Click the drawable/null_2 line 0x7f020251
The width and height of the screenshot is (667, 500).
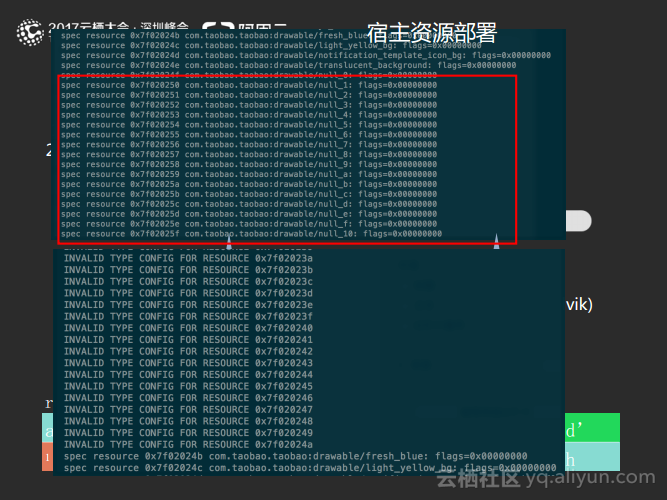pyautogui.click(x=249, y=95)
